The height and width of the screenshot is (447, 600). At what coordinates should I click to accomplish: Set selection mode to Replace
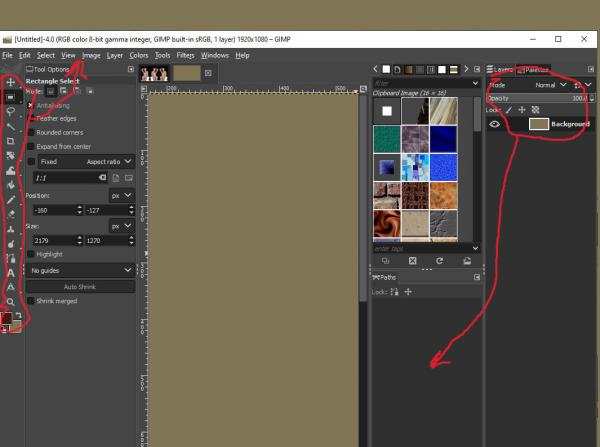click(51, 91)
